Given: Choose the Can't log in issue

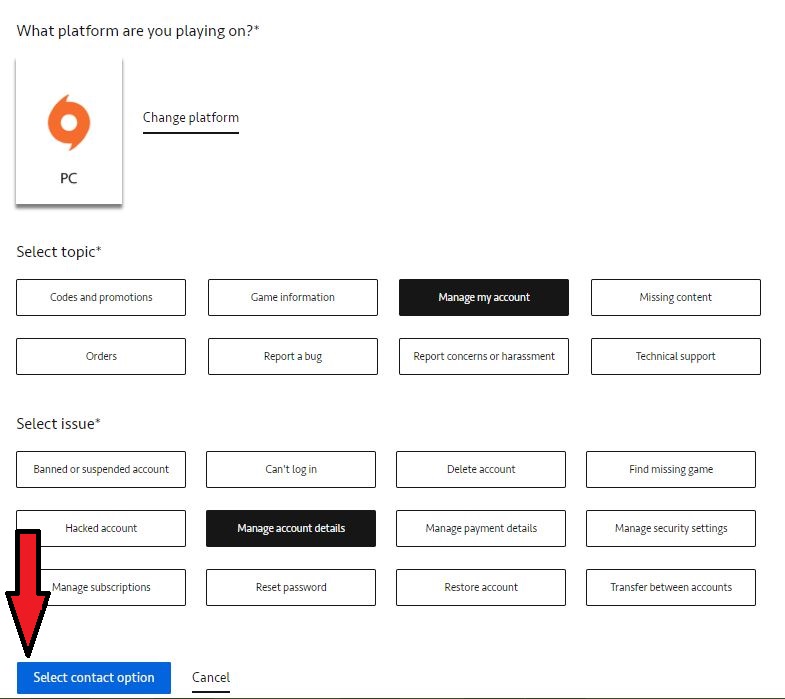Looking at the screenshot, I should (x=291, y=470).
